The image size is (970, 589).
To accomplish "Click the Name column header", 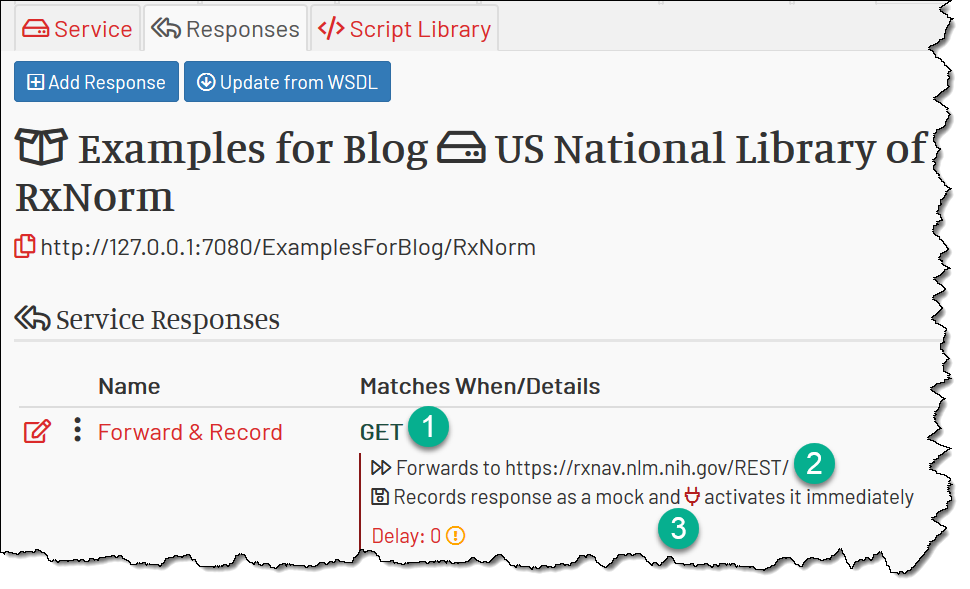I will click(x=129, y=386).
